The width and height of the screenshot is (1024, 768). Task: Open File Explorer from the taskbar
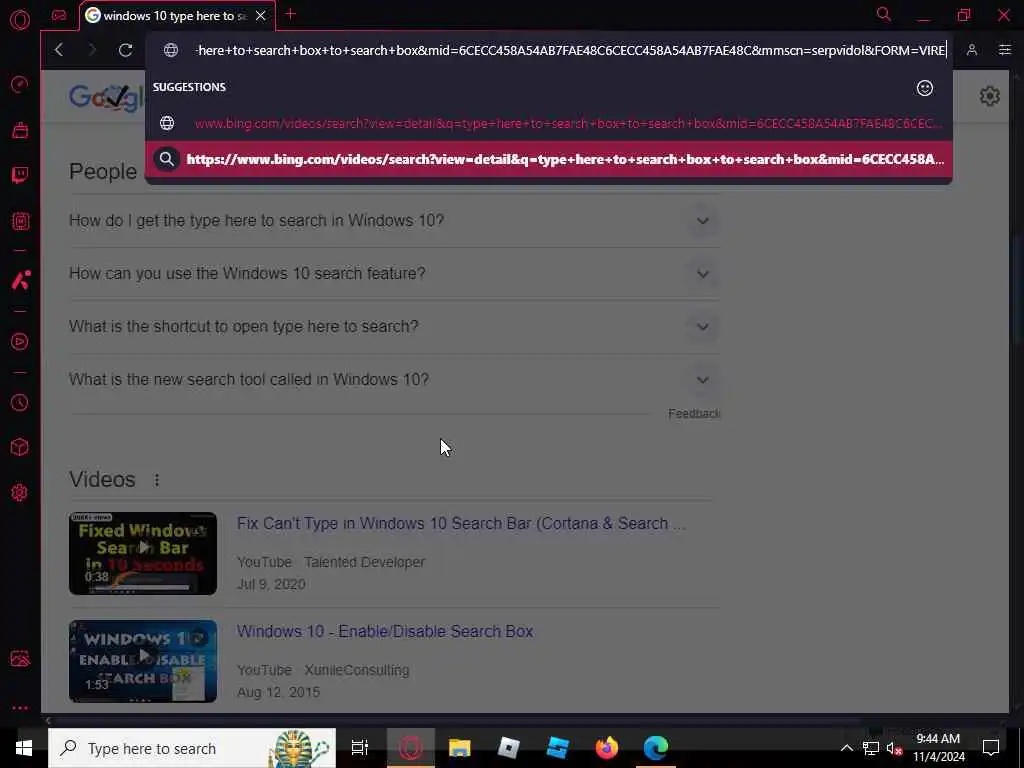tap(460, 748)
